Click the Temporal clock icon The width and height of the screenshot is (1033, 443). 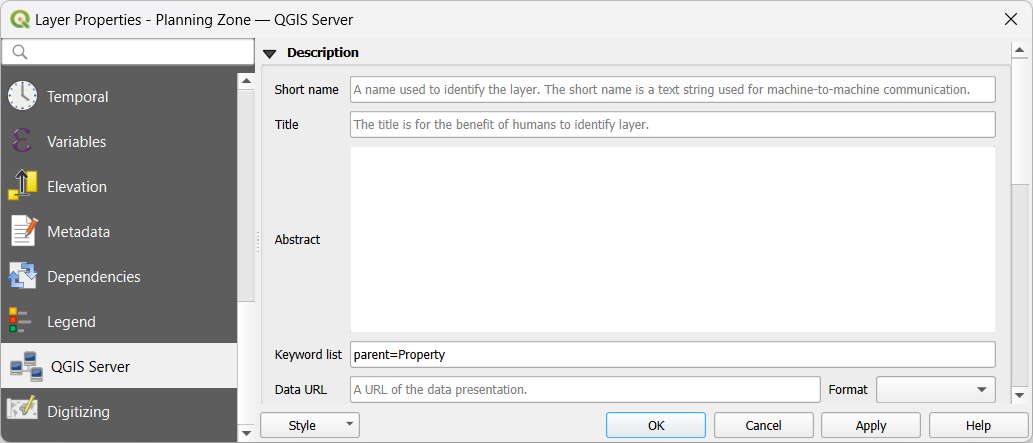22,96
